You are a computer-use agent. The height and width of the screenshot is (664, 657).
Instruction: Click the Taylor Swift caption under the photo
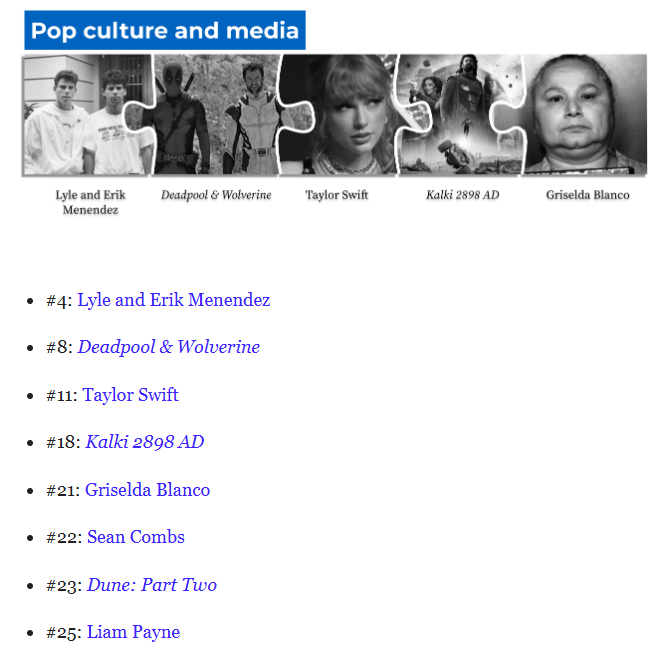[x=337, y=195]
